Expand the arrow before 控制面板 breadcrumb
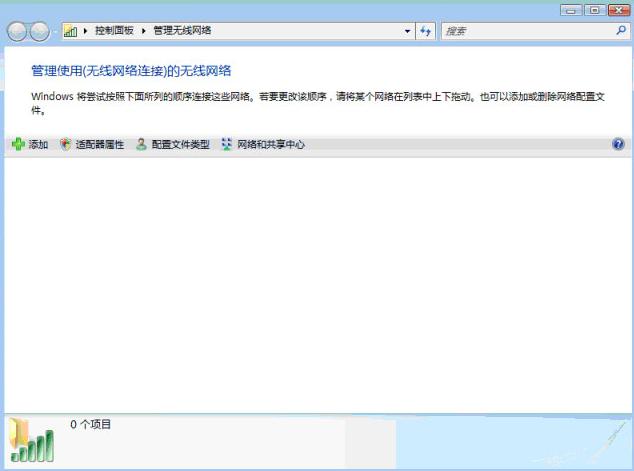This screenshot has width=634, height=471. pos(85,31)
